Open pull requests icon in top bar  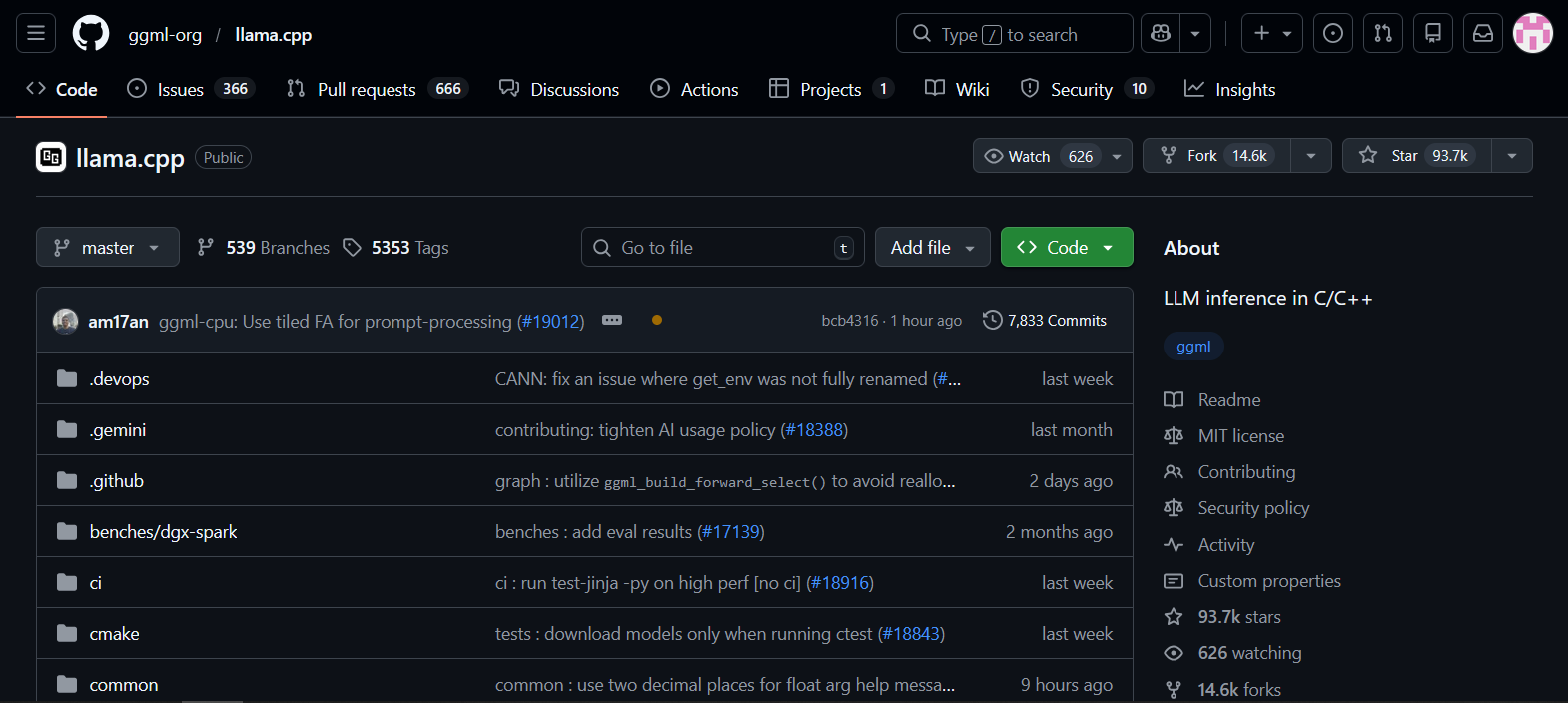(x=1383, y=33)
